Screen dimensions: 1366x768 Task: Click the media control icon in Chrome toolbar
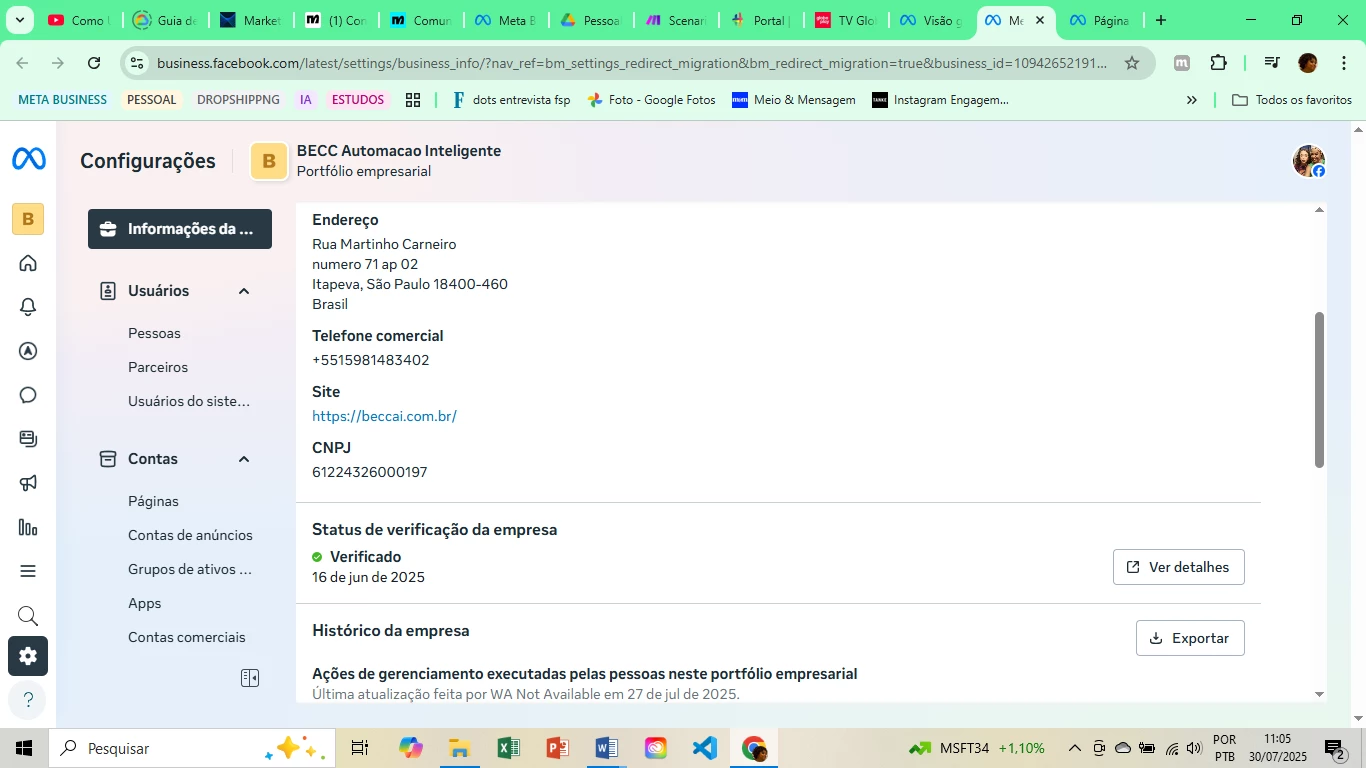(x=1272, y=63)
